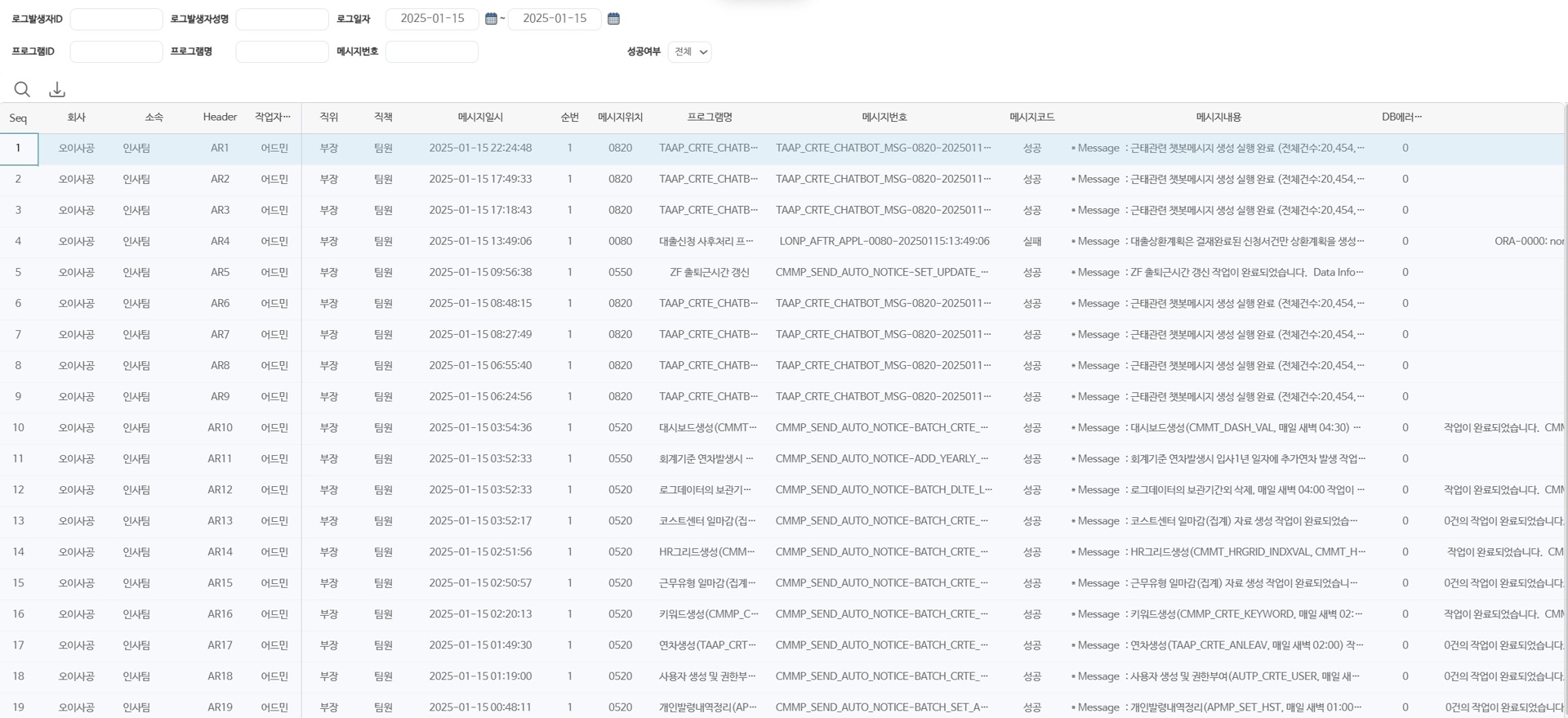Click the 연차생성 program cell
Image resolution: width=1568 pixels, height=718 pixels.
point(709,645)
